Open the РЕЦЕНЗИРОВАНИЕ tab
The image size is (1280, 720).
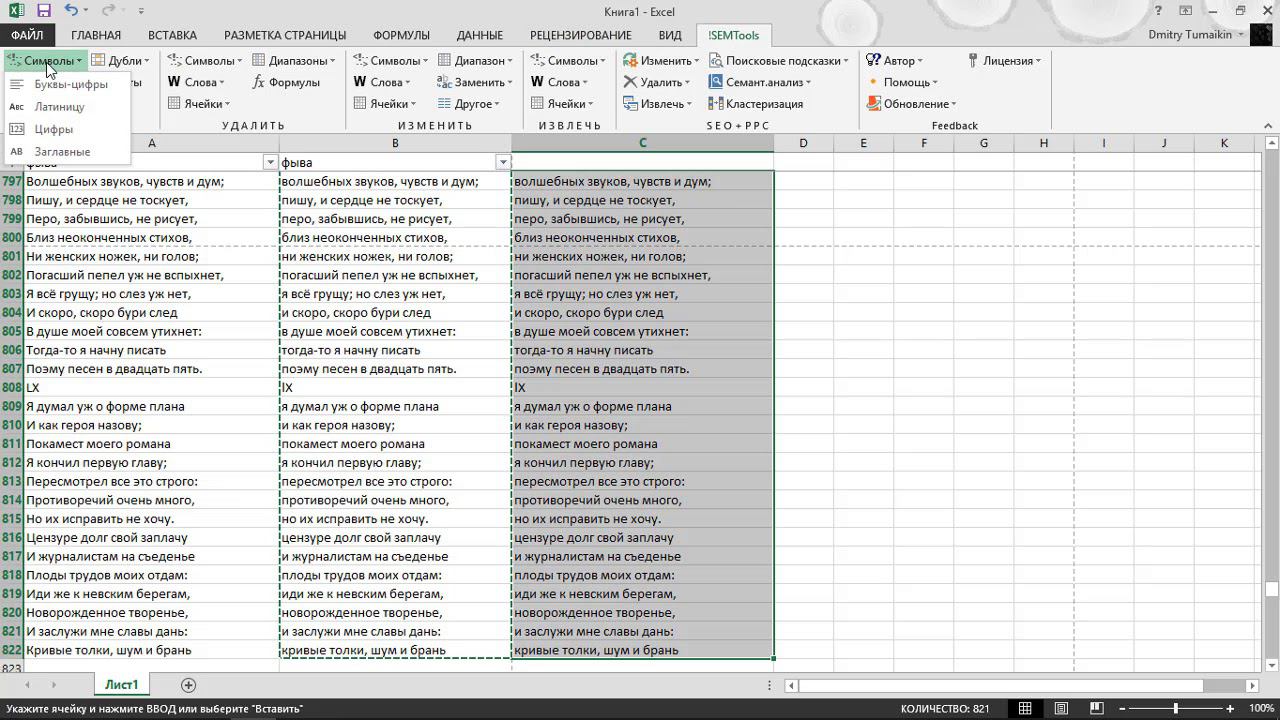581,35
